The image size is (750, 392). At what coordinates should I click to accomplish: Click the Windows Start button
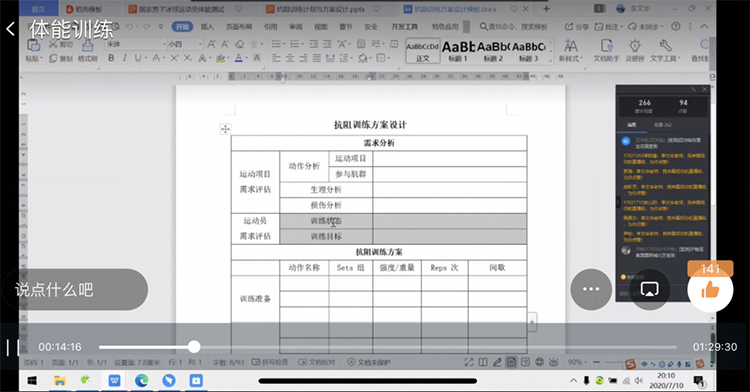click(x=32, y=381)
